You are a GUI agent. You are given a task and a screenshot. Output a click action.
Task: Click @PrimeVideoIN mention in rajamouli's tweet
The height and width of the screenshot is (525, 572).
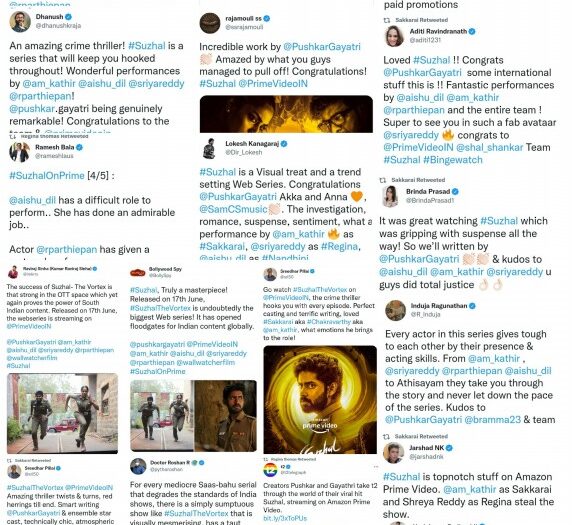[x=273, y=84]
